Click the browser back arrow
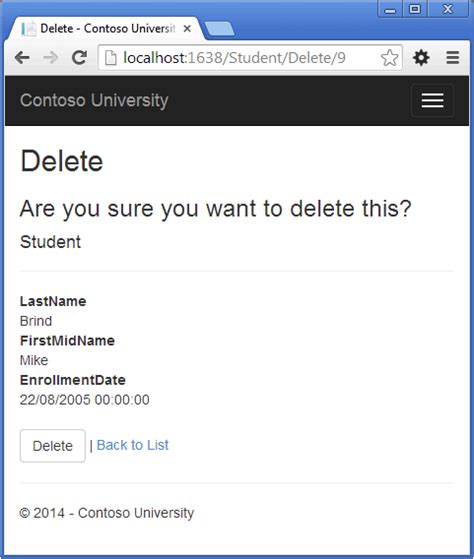474x559 pixels. [x=22, y=57]
